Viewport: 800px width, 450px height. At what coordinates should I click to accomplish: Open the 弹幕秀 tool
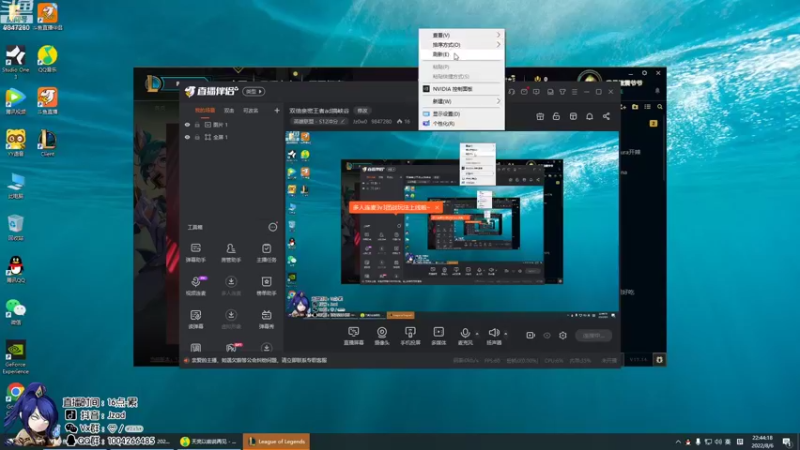266,318
